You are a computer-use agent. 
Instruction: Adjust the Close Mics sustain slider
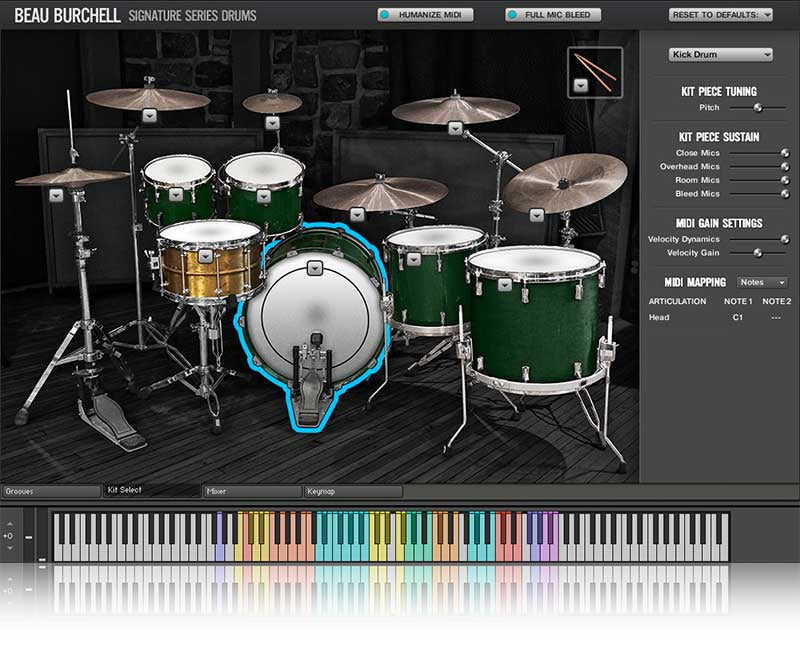tap(785, 153)
